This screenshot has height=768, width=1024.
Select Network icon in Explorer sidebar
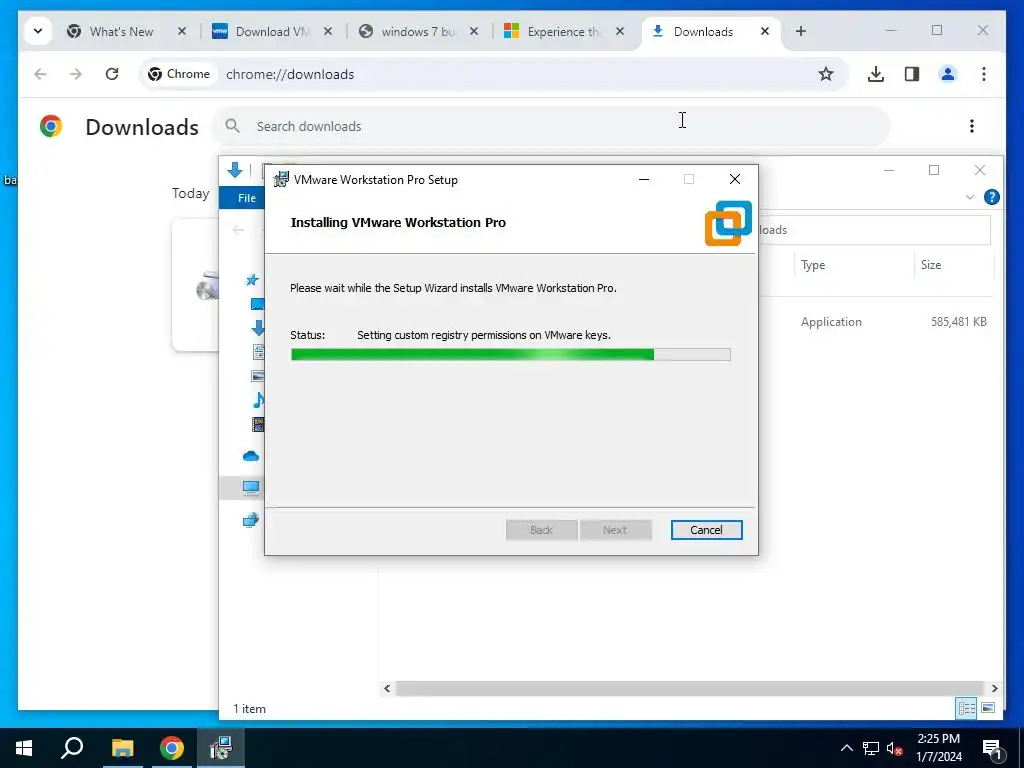click(x=251, y=520)
